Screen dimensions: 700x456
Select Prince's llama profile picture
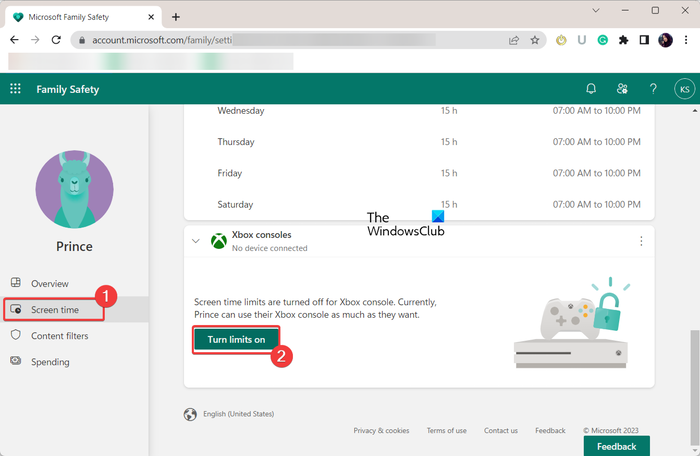pyautogui.click(x=74, y=189)
